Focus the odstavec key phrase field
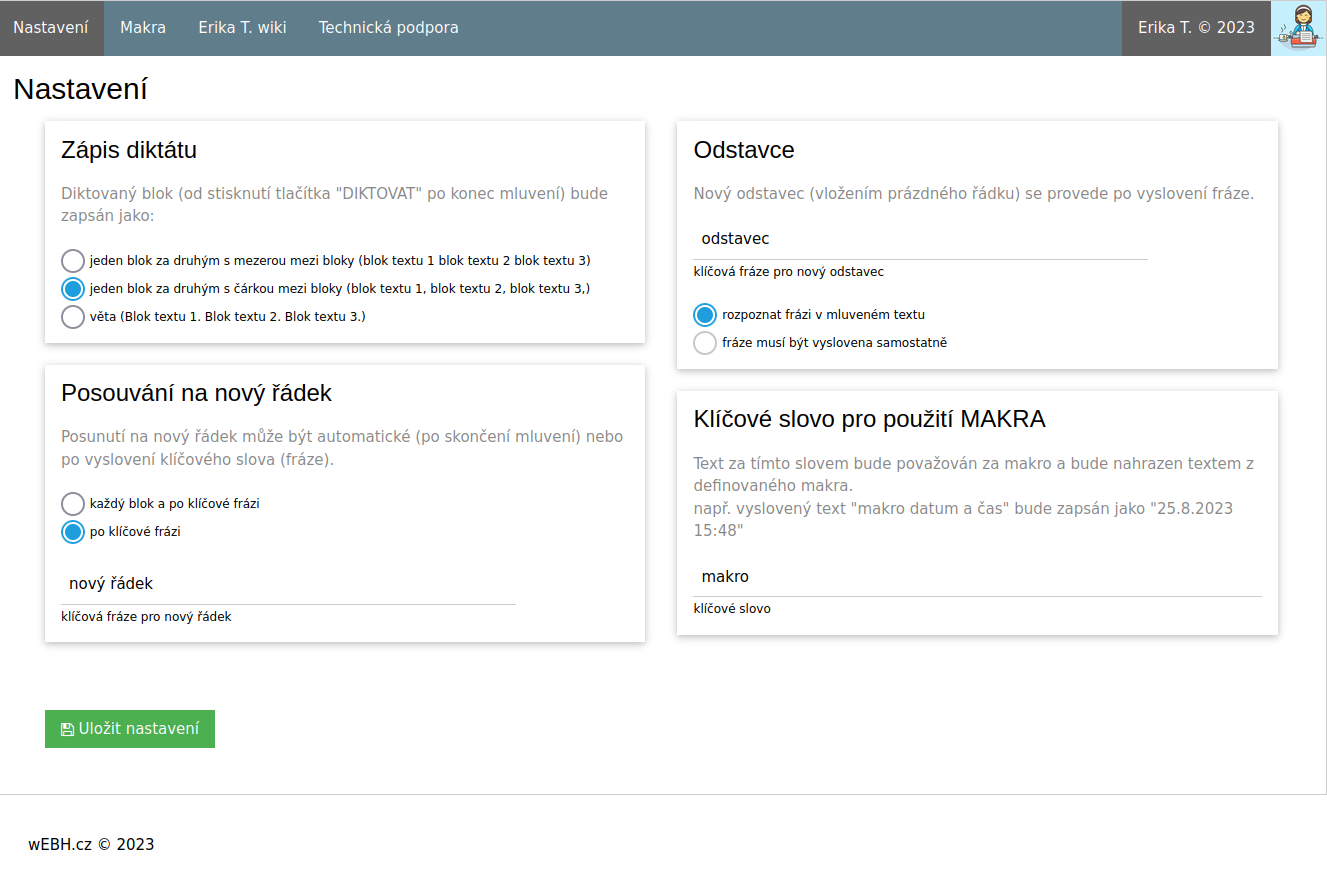The height and width of the screenshot is (870, 1327). tap(920, 239)
